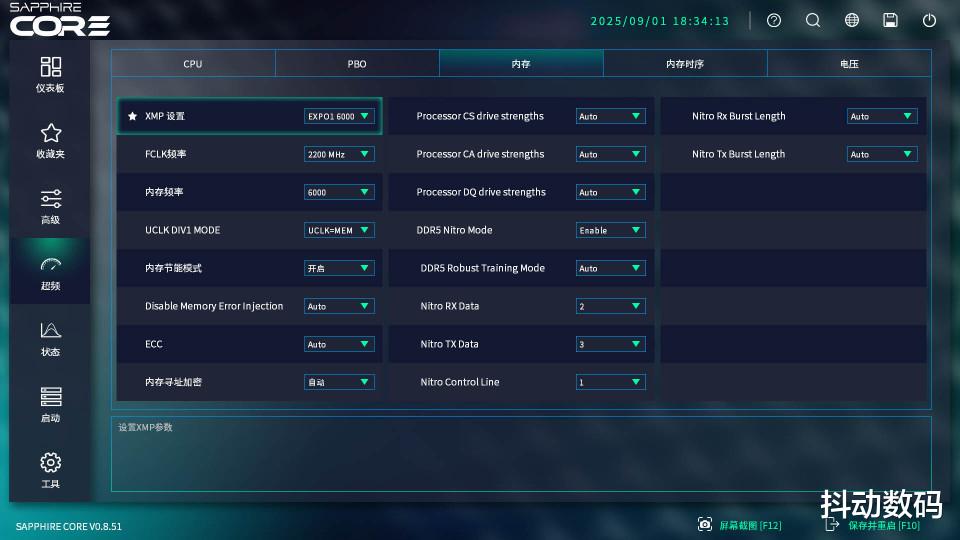Image resolution: width=960 pixels, height=540 pixels.
Task: Select the 内存 tab
Action: click(521, 64)
